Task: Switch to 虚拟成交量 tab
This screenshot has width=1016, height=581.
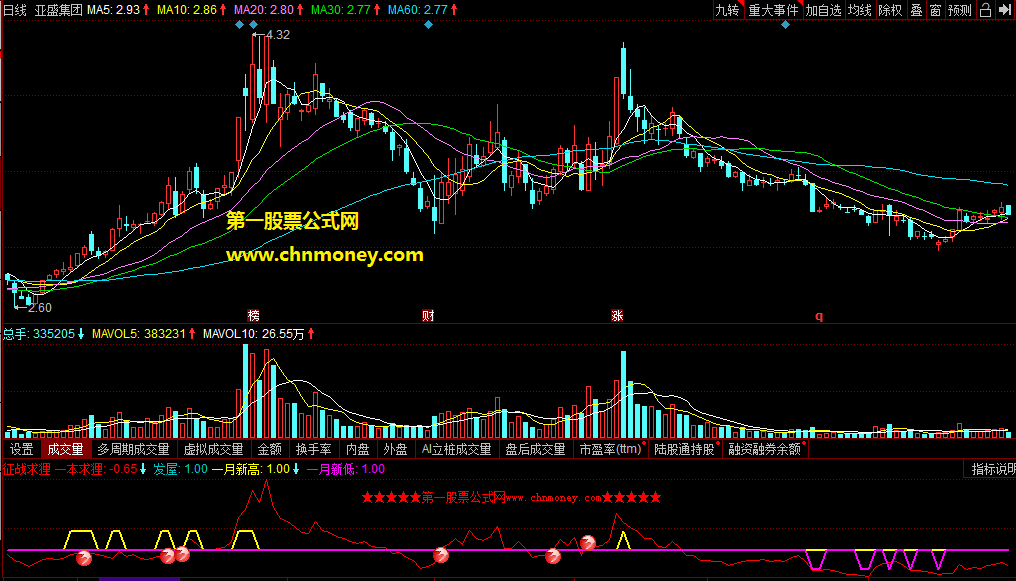Action: point(213,449)
